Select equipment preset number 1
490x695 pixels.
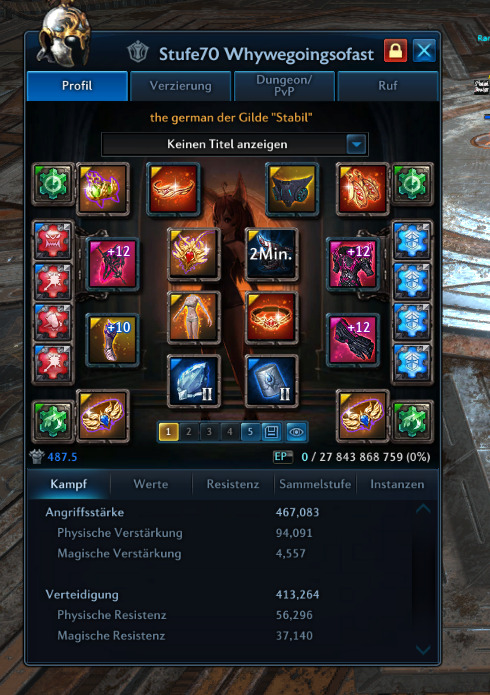[168, 432]
